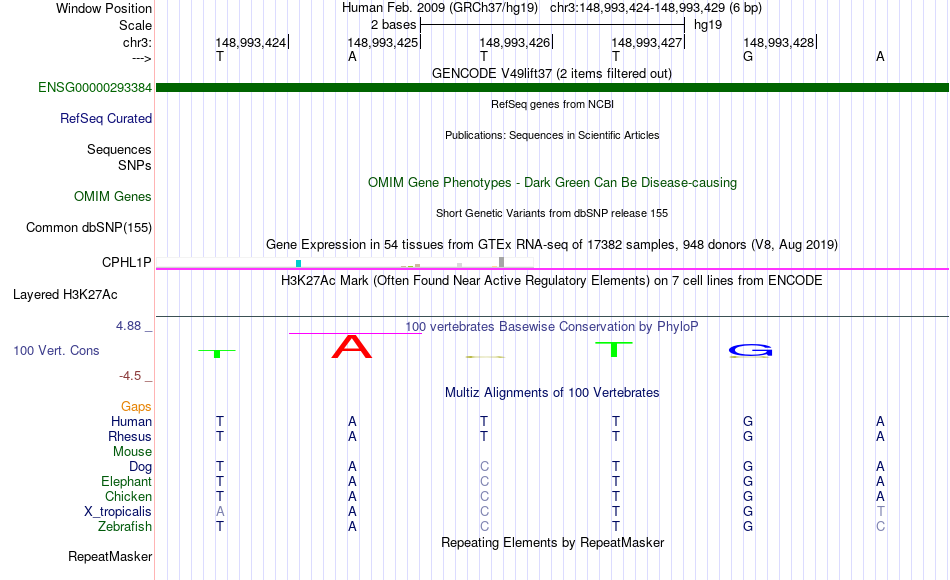Click the large red A conservation logo

click(x=351, y=347)
